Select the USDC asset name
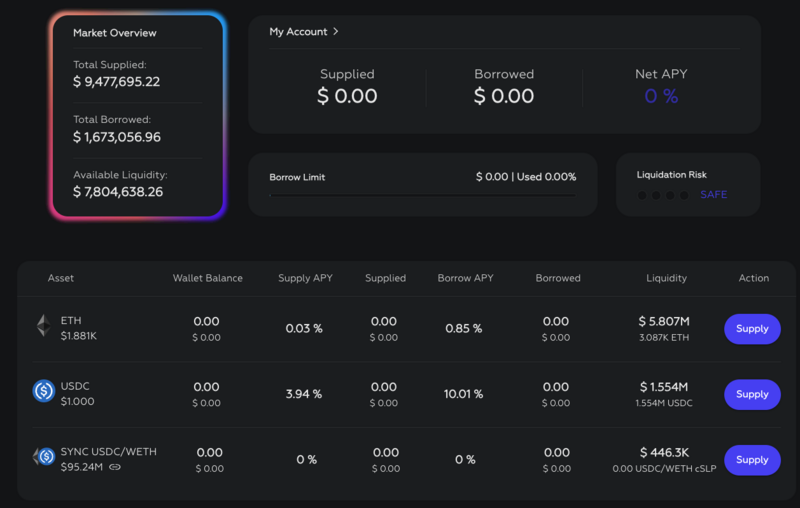Screen dimensions: 800x508 pyautogui.click(x=75, y=386)
